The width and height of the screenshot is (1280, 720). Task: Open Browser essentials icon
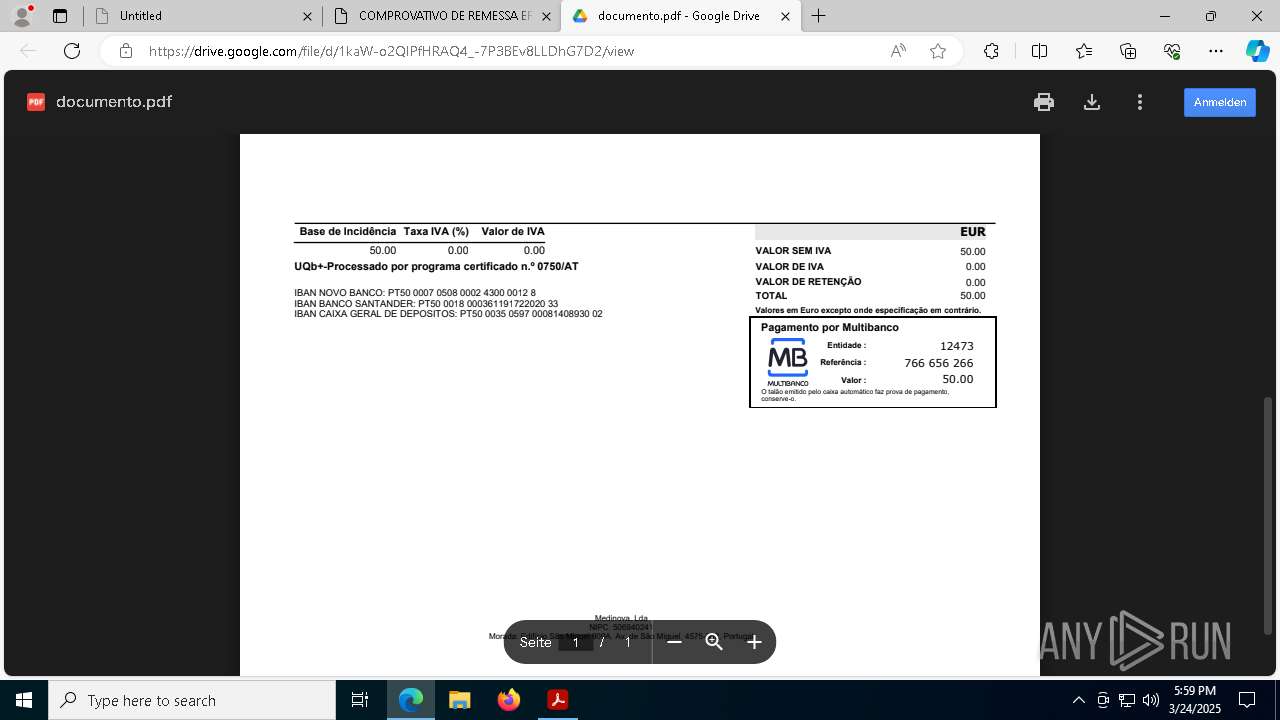click(1172, 51)
